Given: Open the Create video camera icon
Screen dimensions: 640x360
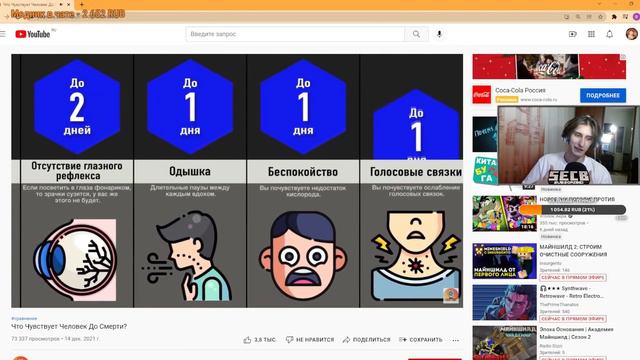Looking at the screenshot, I should click(x=573, y=34).
